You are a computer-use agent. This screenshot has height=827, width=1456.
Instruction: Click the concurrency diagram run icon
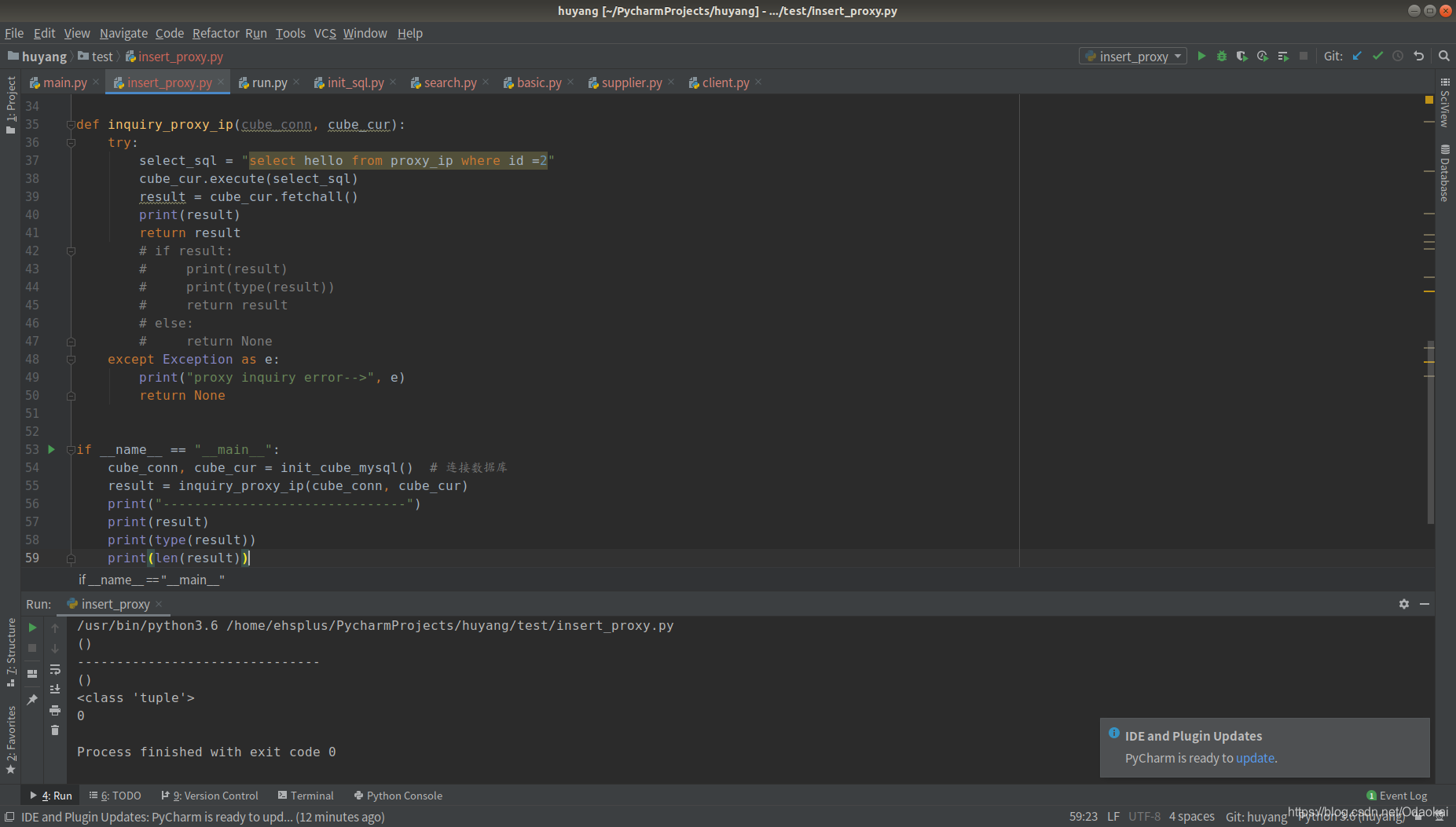(1283, 56)
